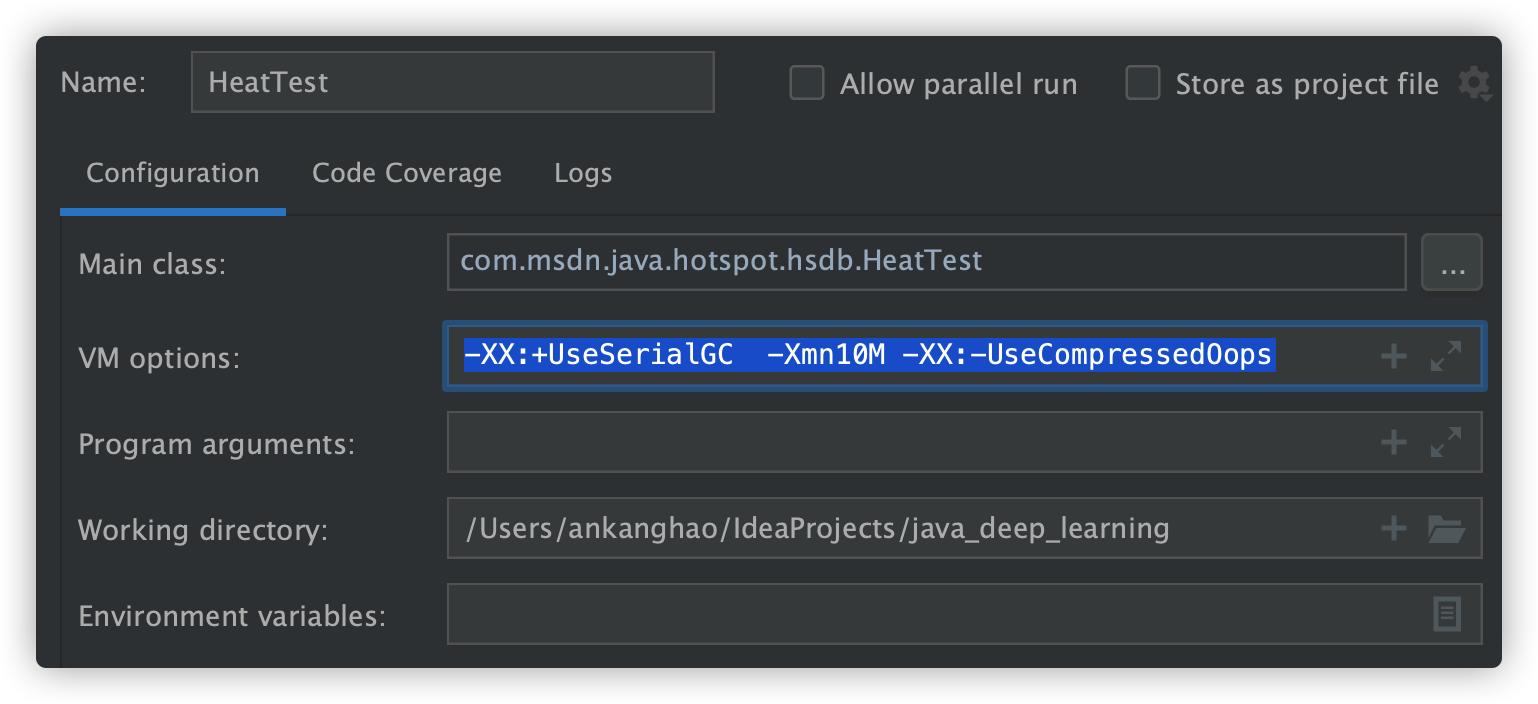Click the empty Program arguments field

(900, 442)
